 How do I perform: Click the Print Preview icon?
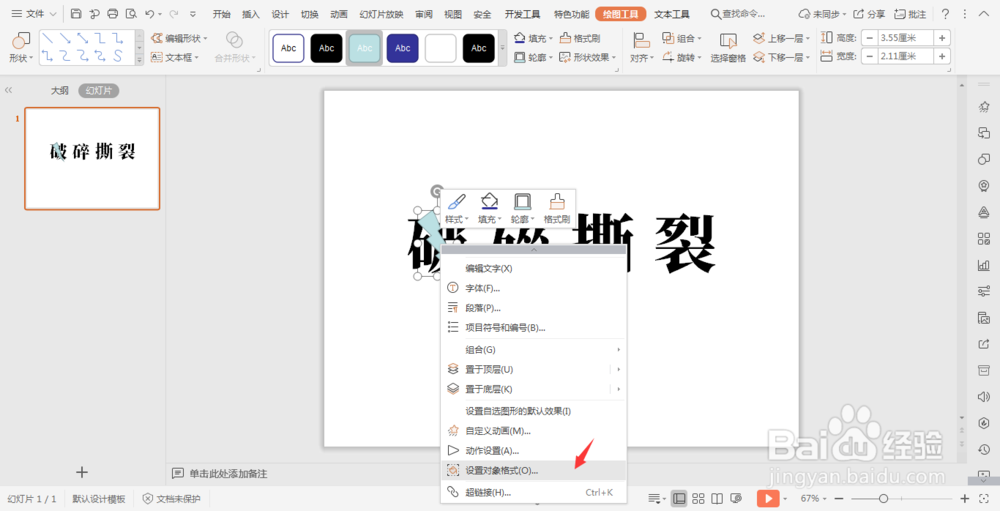click(131, 13)
